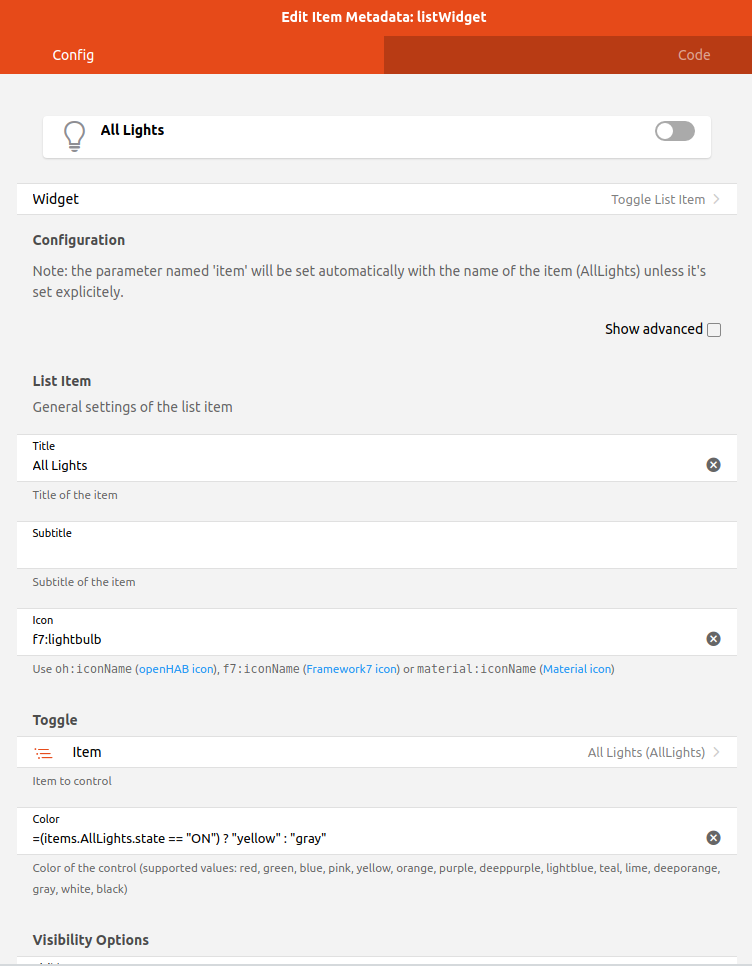
Task: Open the Toggle List Item widget selector
Action: click(657, 199)
